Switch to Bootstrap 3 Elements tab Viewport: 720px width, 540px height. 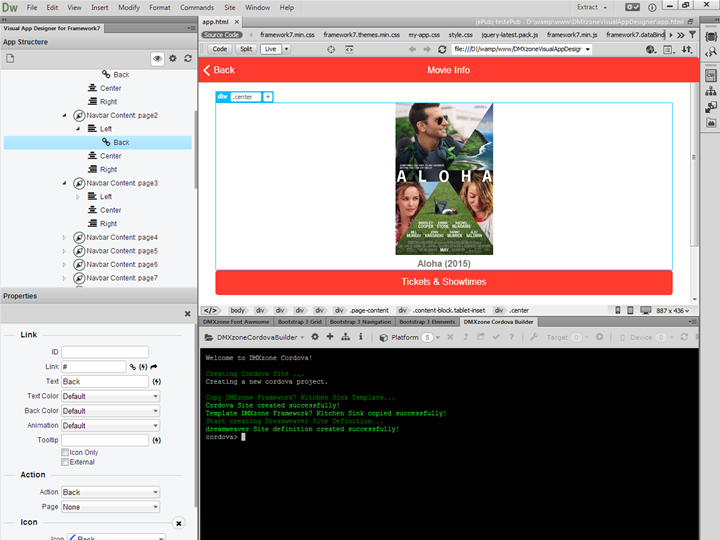coord(427,322)
